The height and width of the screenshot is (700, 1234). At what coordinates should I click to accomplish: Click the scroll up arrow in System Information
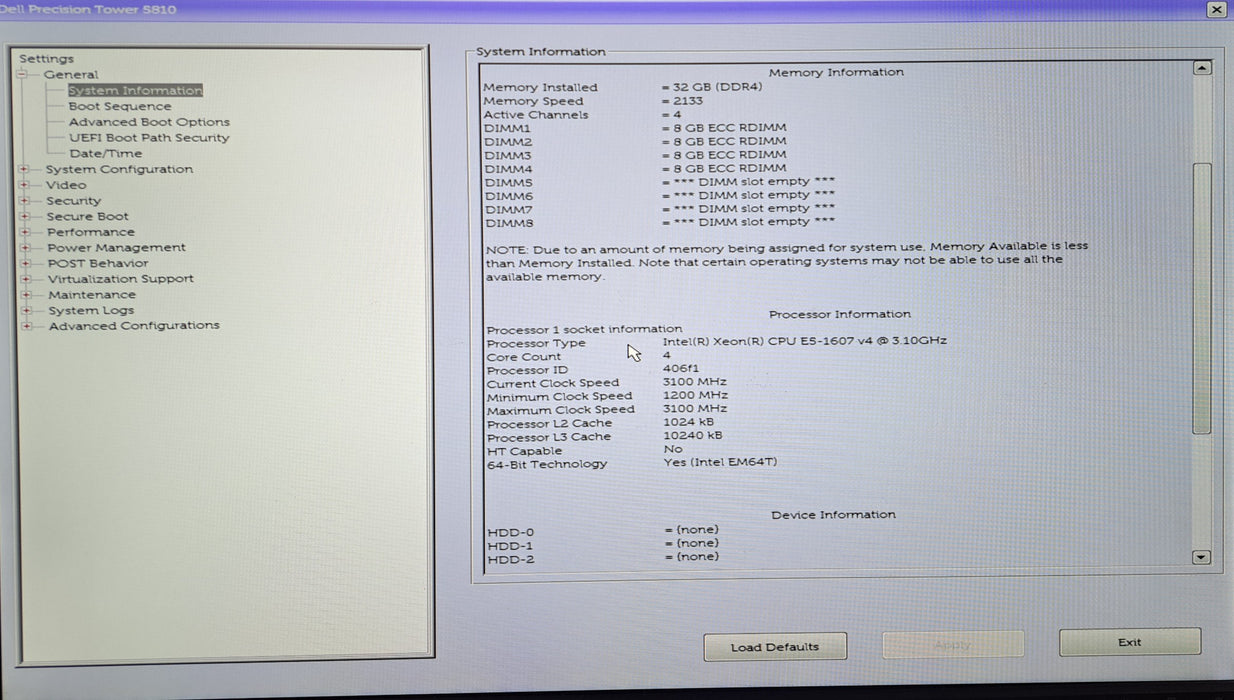coord(1202,68)
